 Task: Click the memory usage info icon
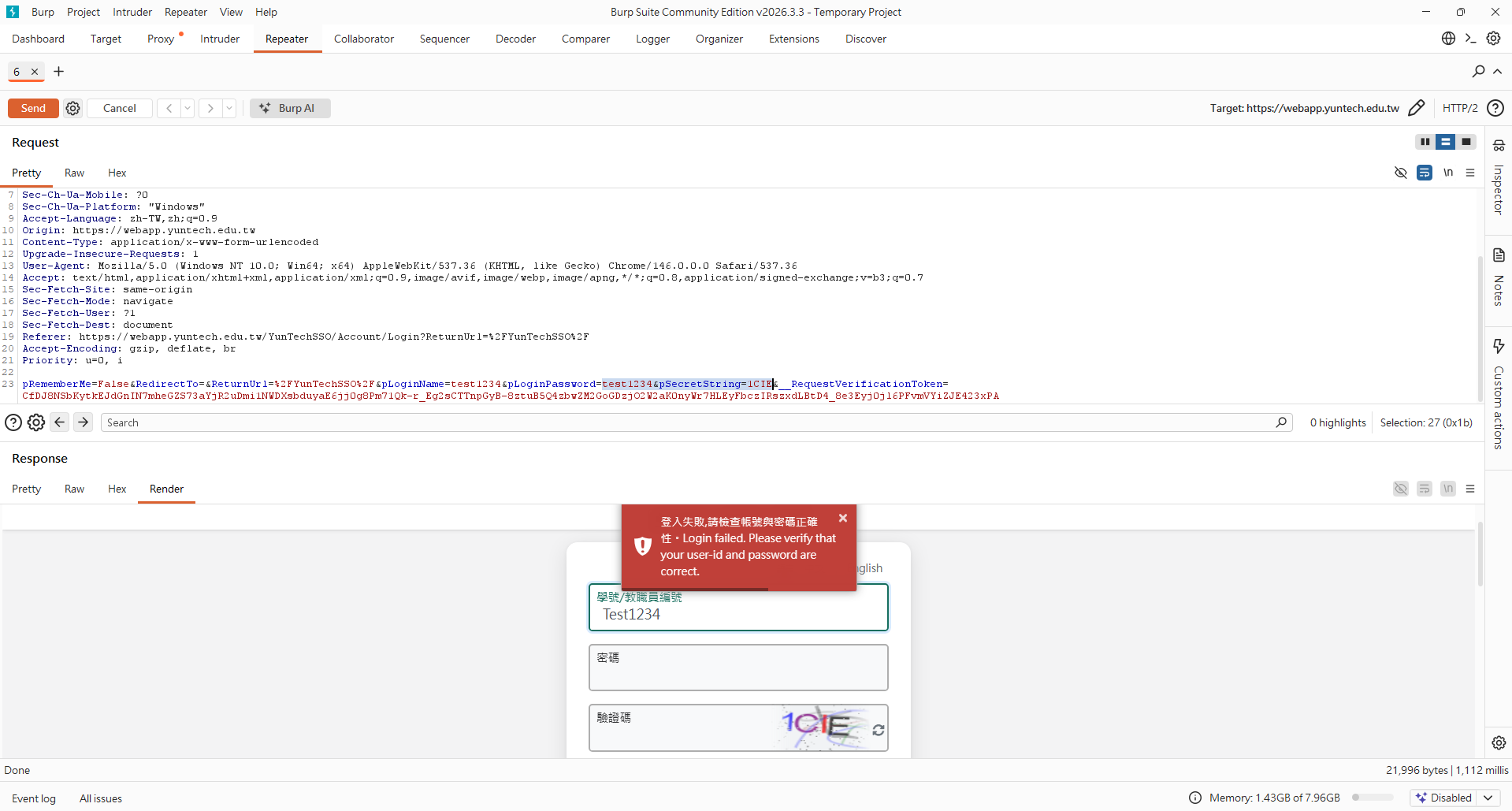[x=1195, y=798]
